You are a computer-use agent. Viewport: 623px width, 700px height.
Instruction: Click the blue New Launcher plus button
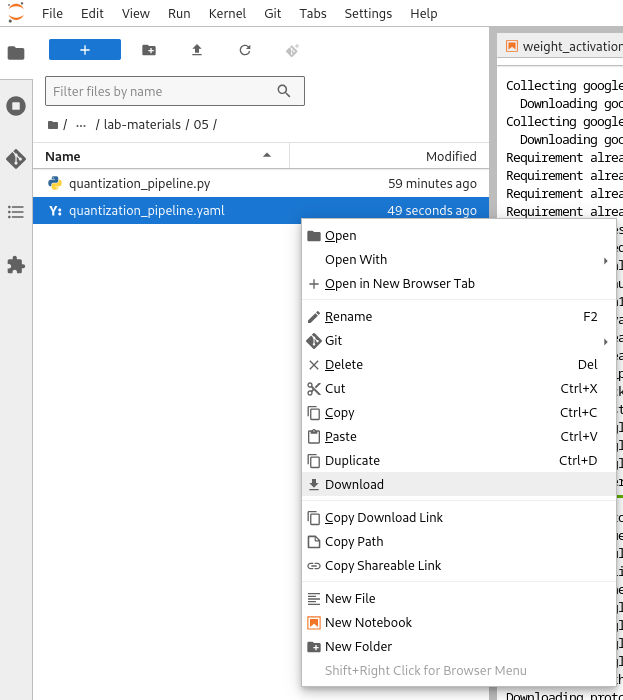point(85,50)
